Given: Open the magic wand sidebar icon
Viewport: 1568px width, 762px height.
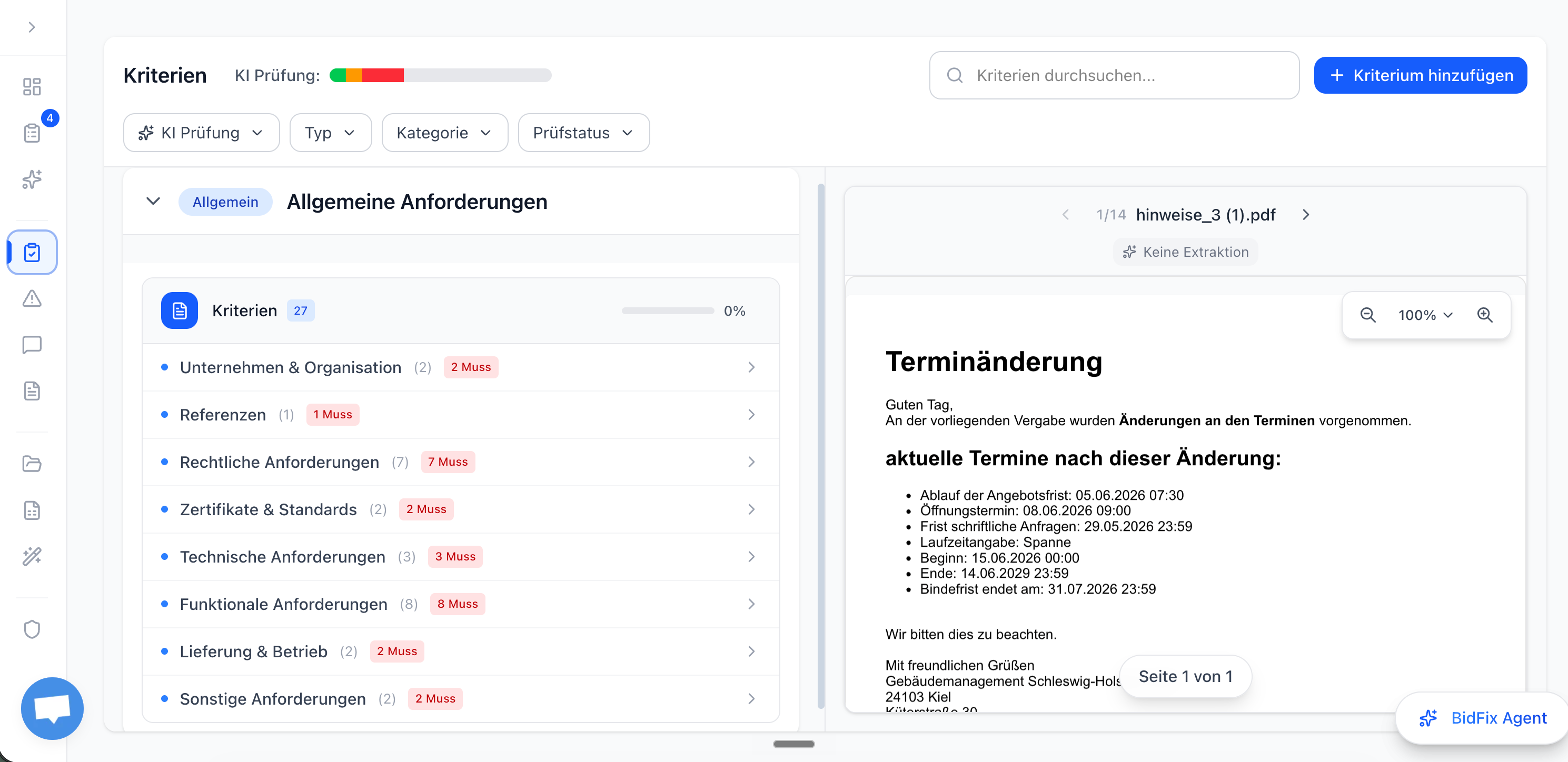Looking at the screenshot, I should [x=32, y=556].
